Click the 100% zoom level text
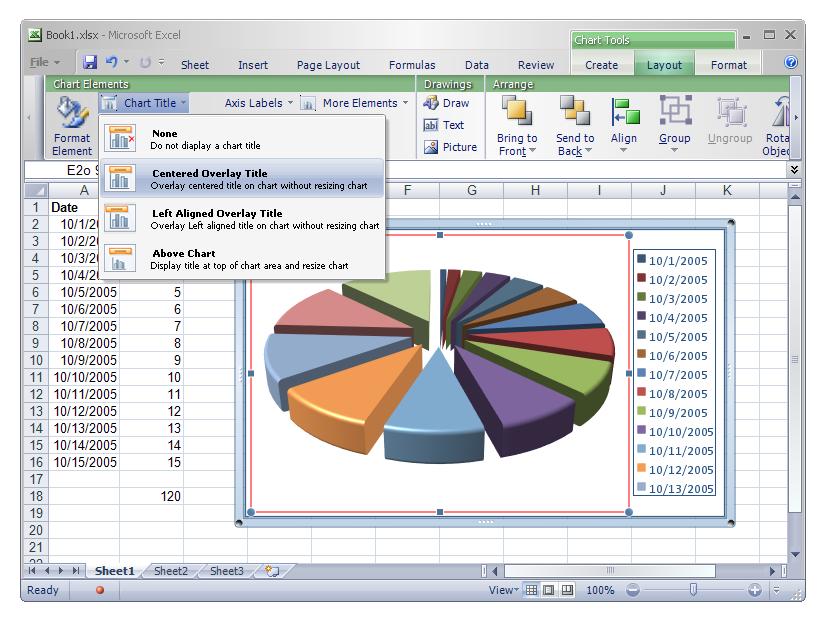Viewport: 820px width, 621px height. click(600, 590)
